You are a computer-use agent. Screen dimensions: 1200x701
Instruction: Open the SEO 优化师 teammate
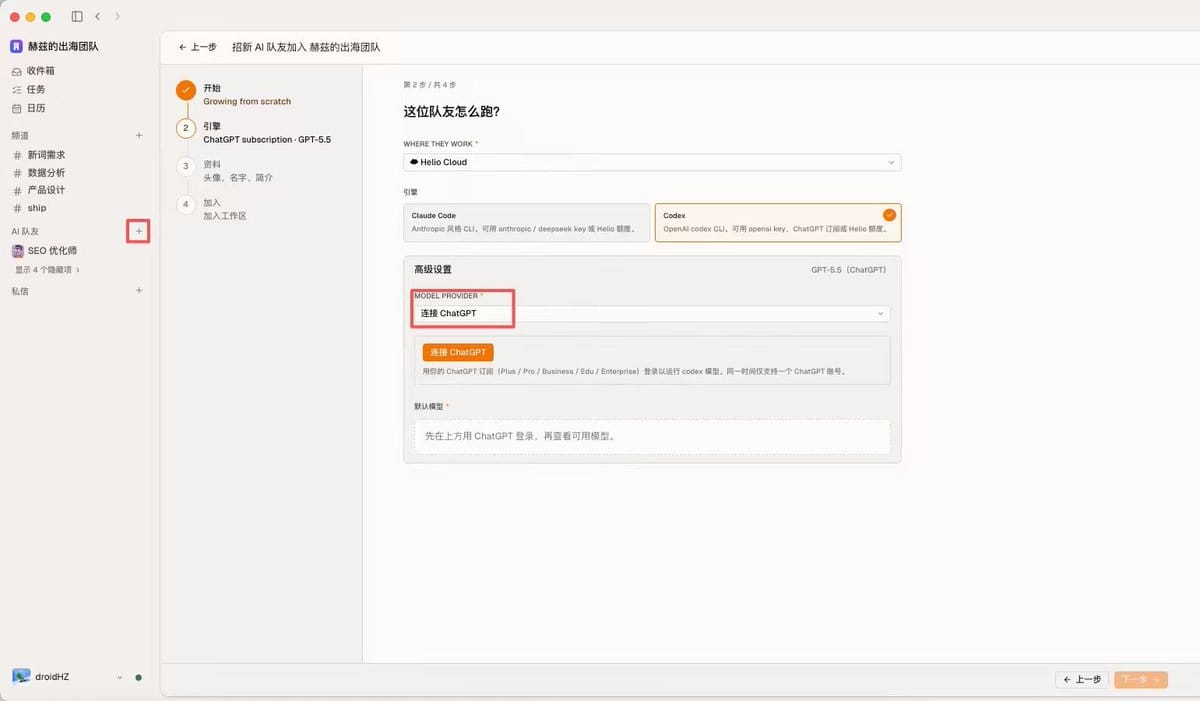[52, 251]
